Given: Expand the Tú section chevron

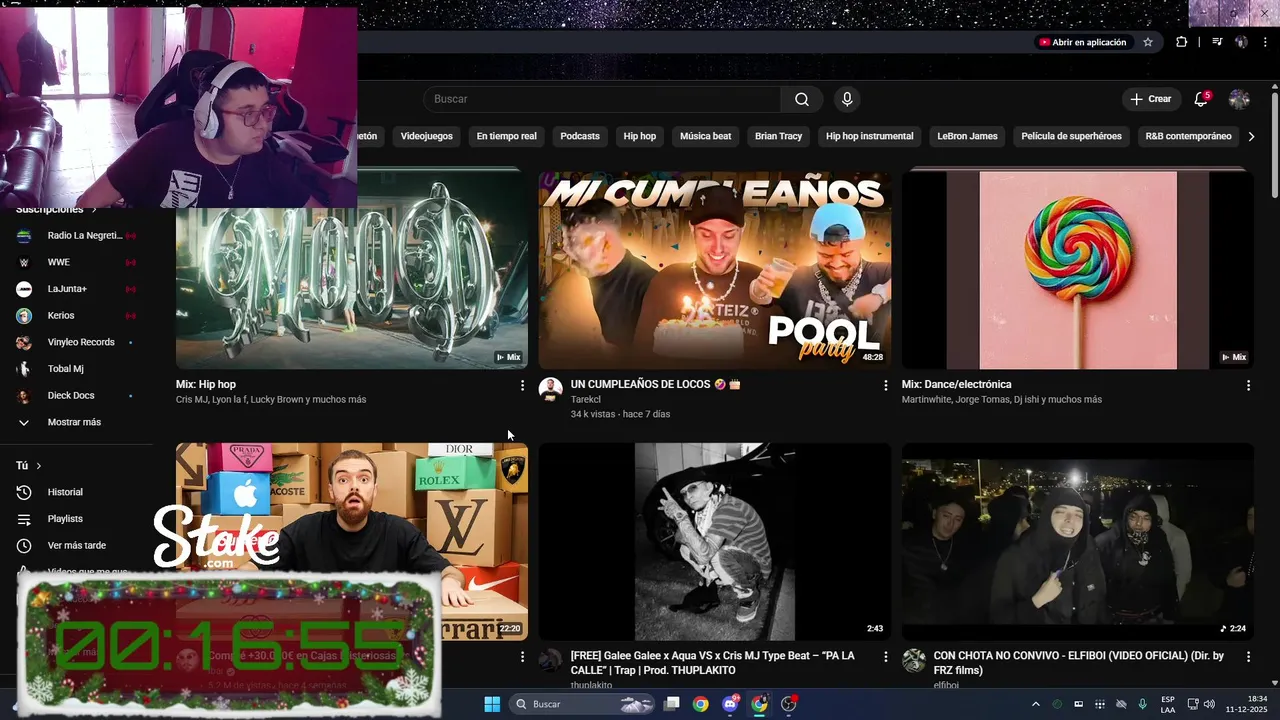Looking at the screenshot, I should coord(39,466).
